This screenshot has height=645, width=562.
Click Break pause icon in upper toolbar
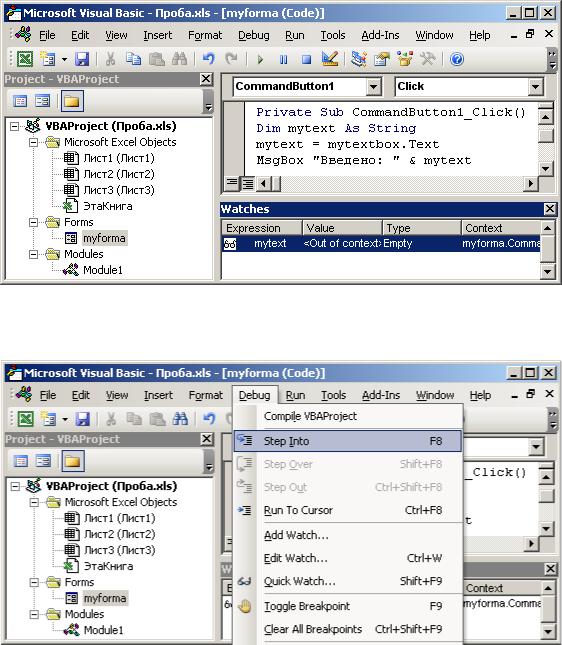coord(283,60)
